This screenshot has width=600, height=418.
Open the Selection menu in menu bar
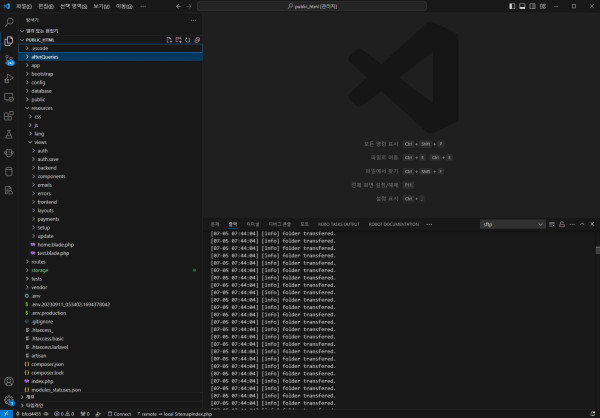(x=73, y=6)
